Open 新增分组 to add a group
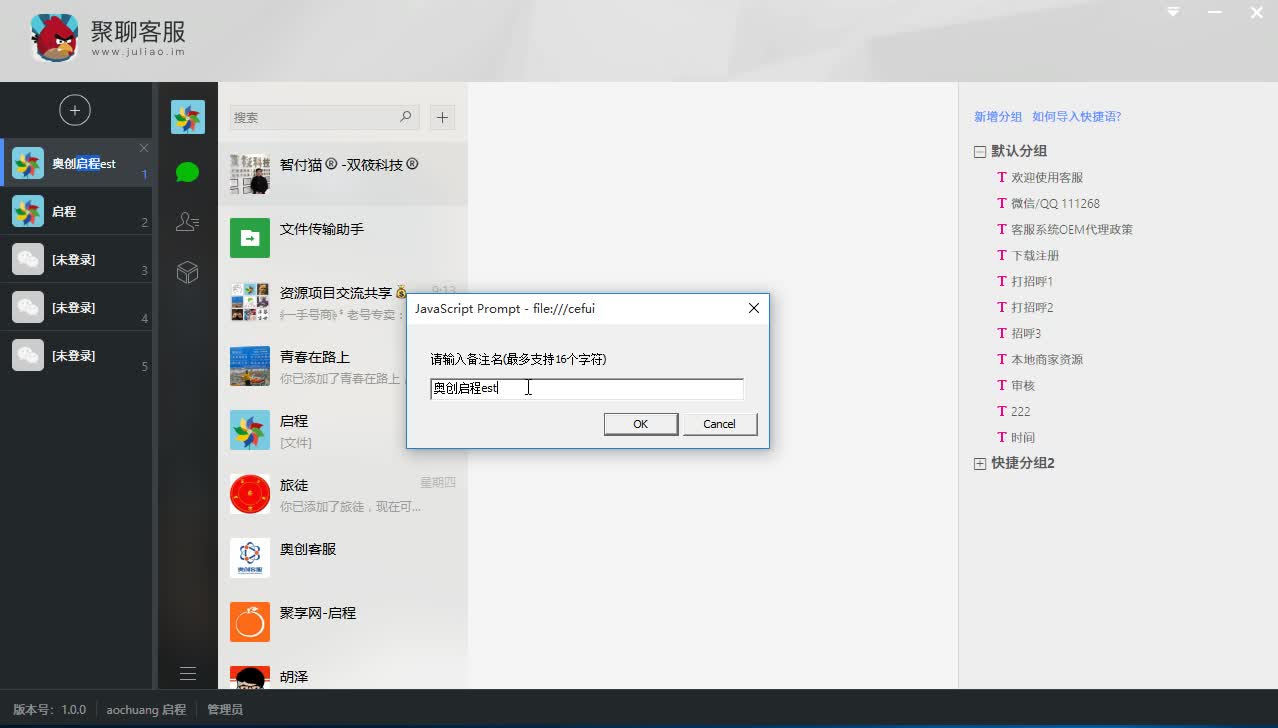 coord(996,117)
